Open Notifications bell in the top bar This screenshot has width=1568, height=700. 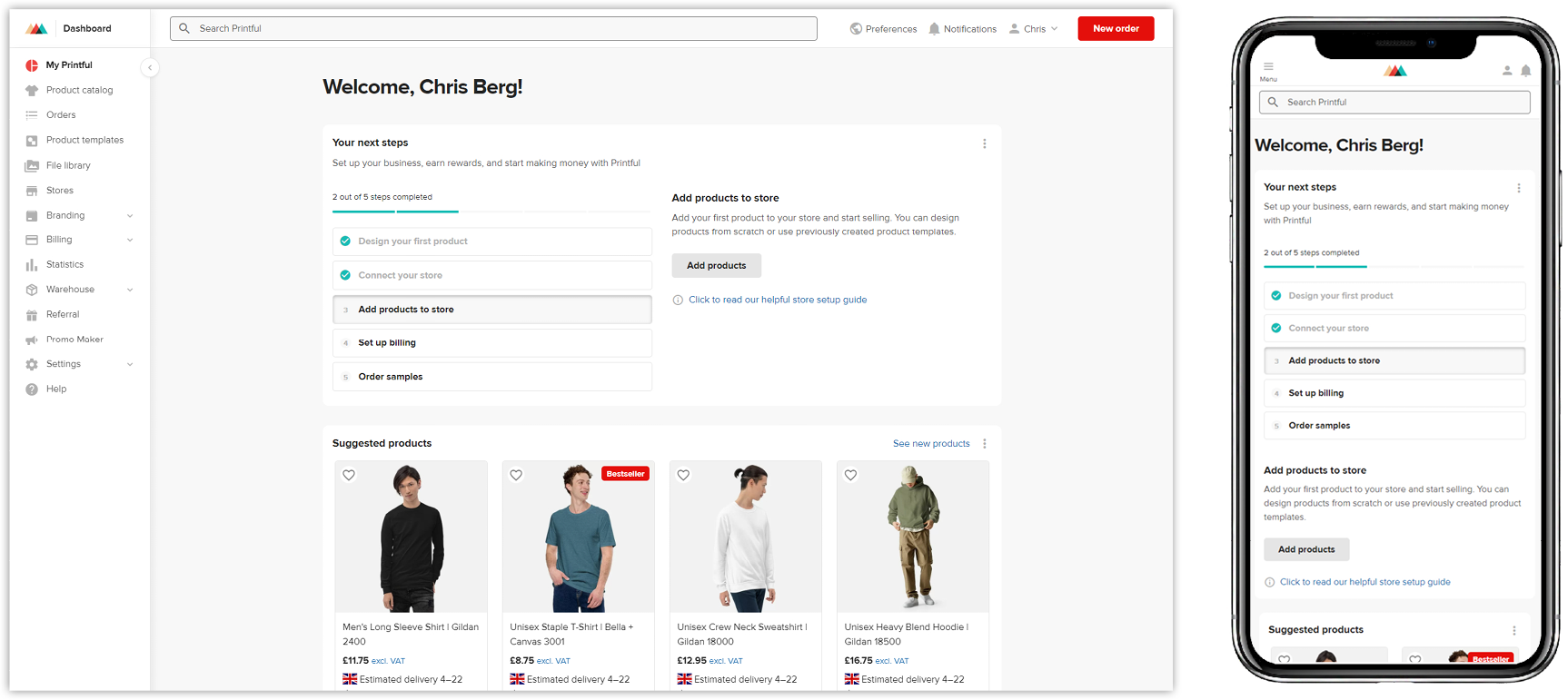[x=962, y=29]
